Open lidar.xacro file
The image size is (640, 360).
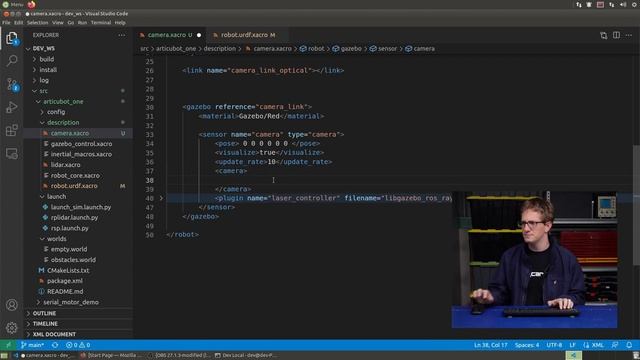(65, 165)
